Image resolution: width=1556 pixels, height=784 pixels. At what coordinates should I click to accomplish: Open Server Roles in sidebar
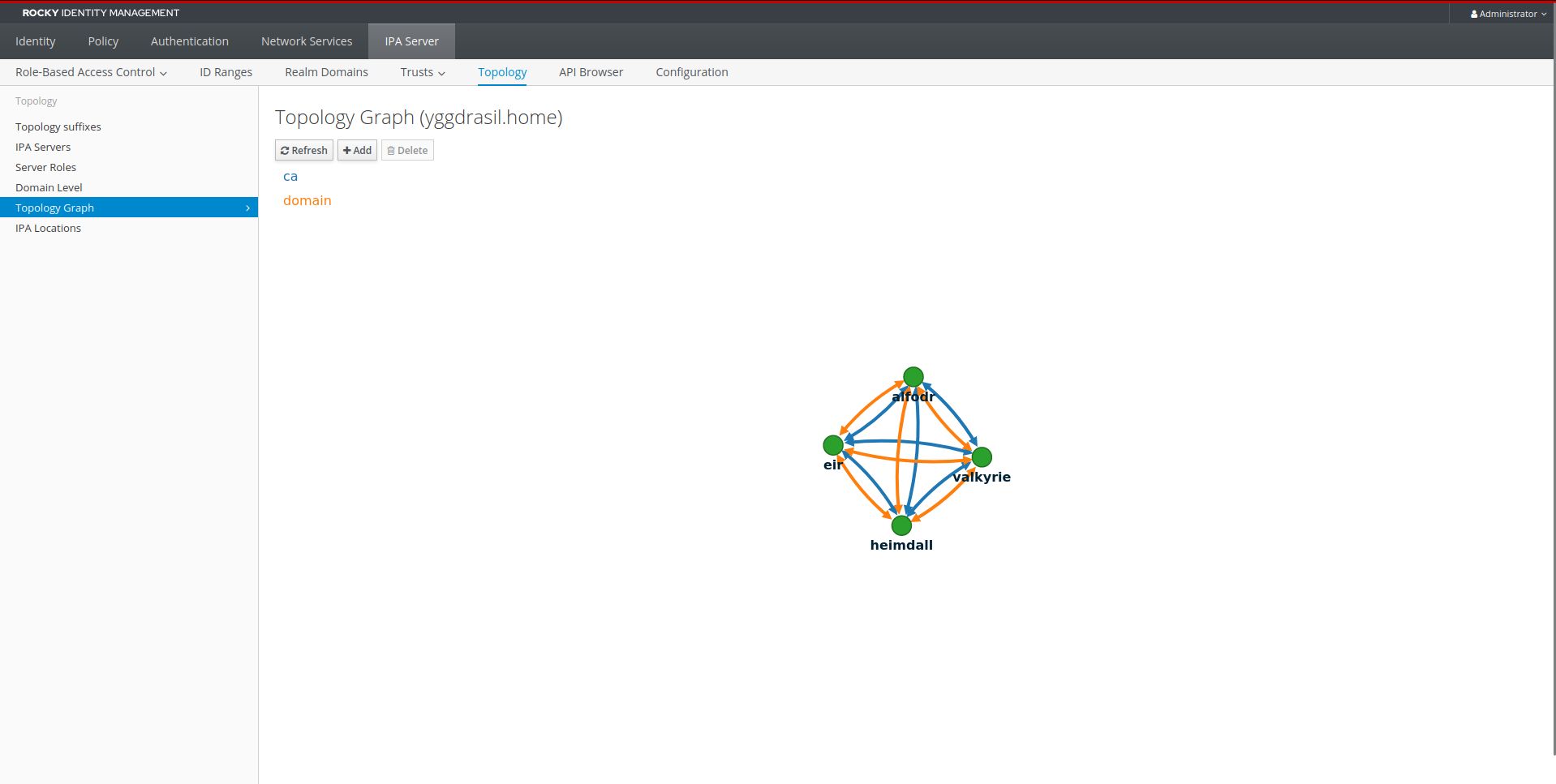coord(45,167)
